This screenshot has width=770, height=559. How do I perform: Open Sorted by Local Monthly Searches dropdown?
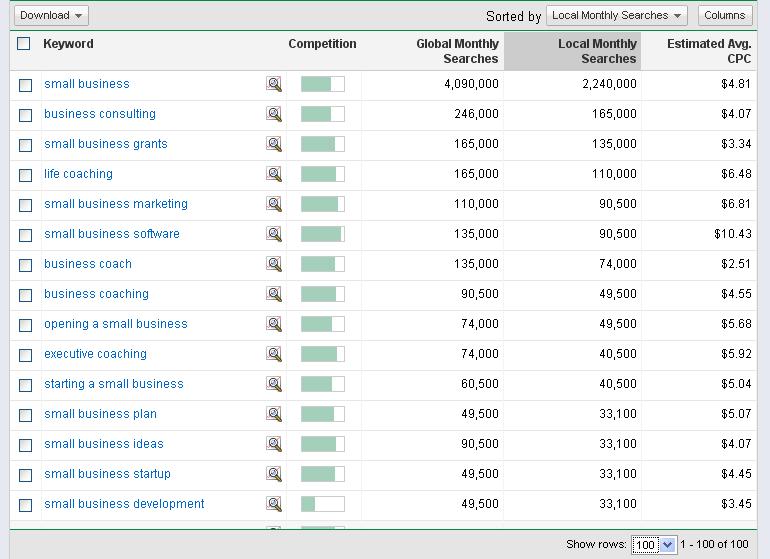click(616, 16)
